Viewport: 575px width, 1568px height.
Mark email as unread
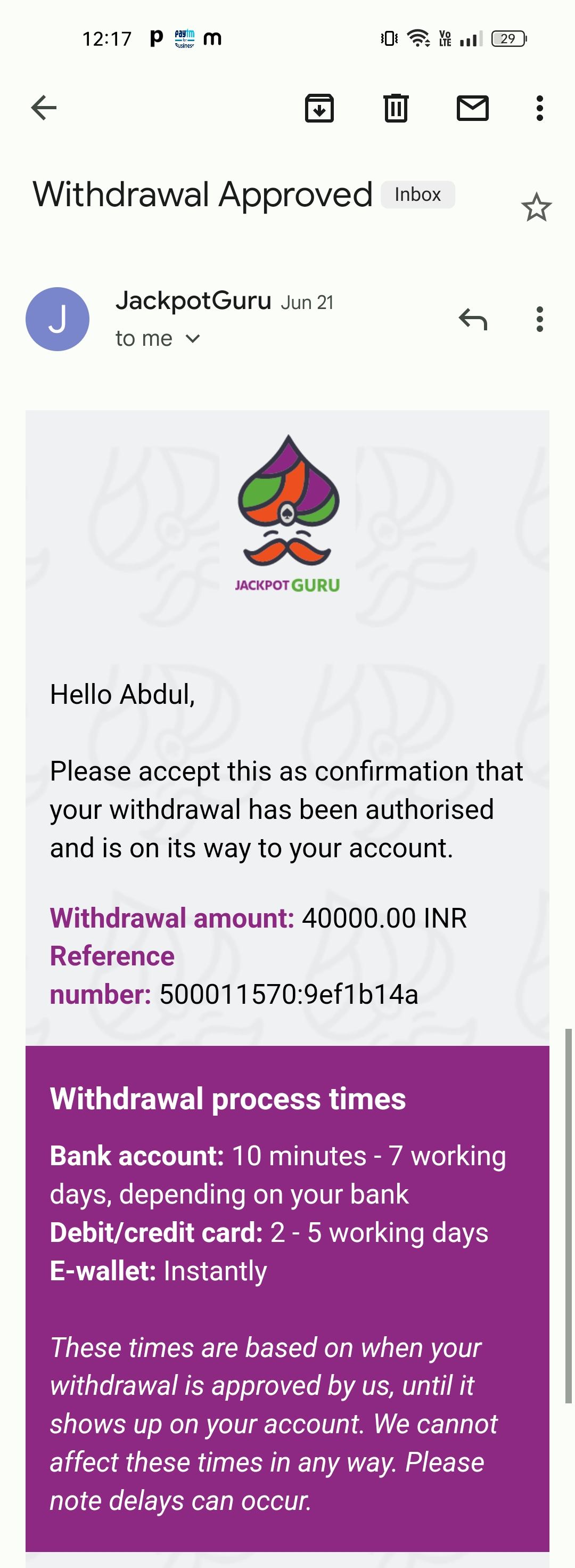pyautogui.click(x=472, y=108)
